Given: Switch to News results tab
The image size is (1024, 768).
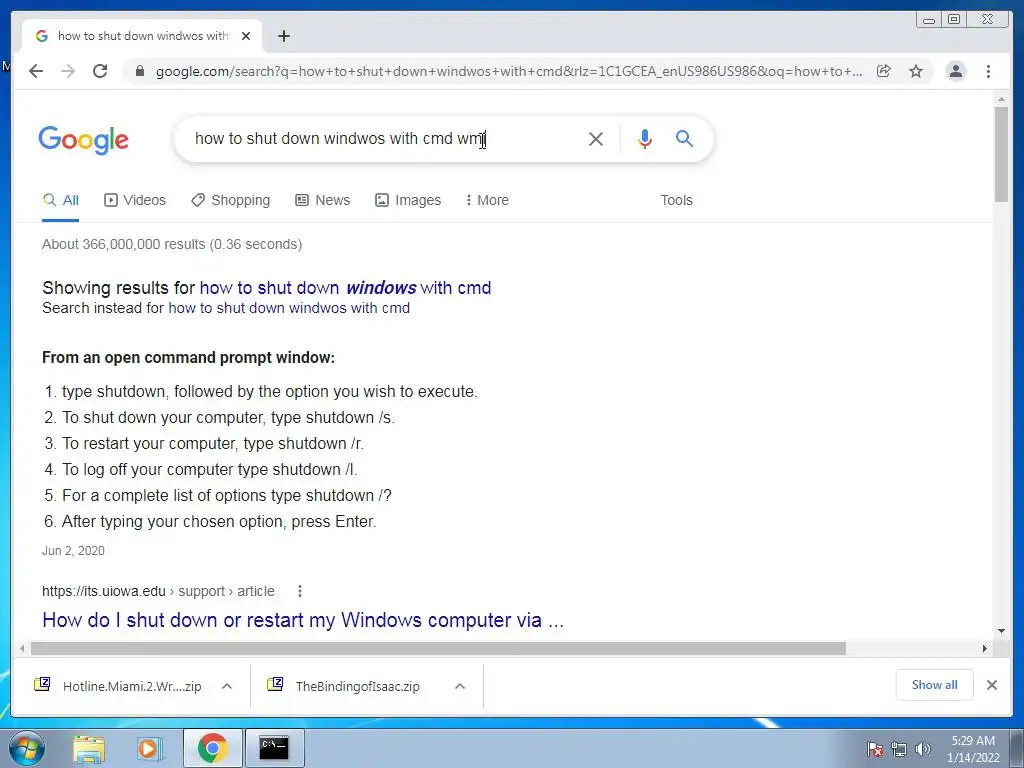Looking at the screenshot, I should 323,200.
